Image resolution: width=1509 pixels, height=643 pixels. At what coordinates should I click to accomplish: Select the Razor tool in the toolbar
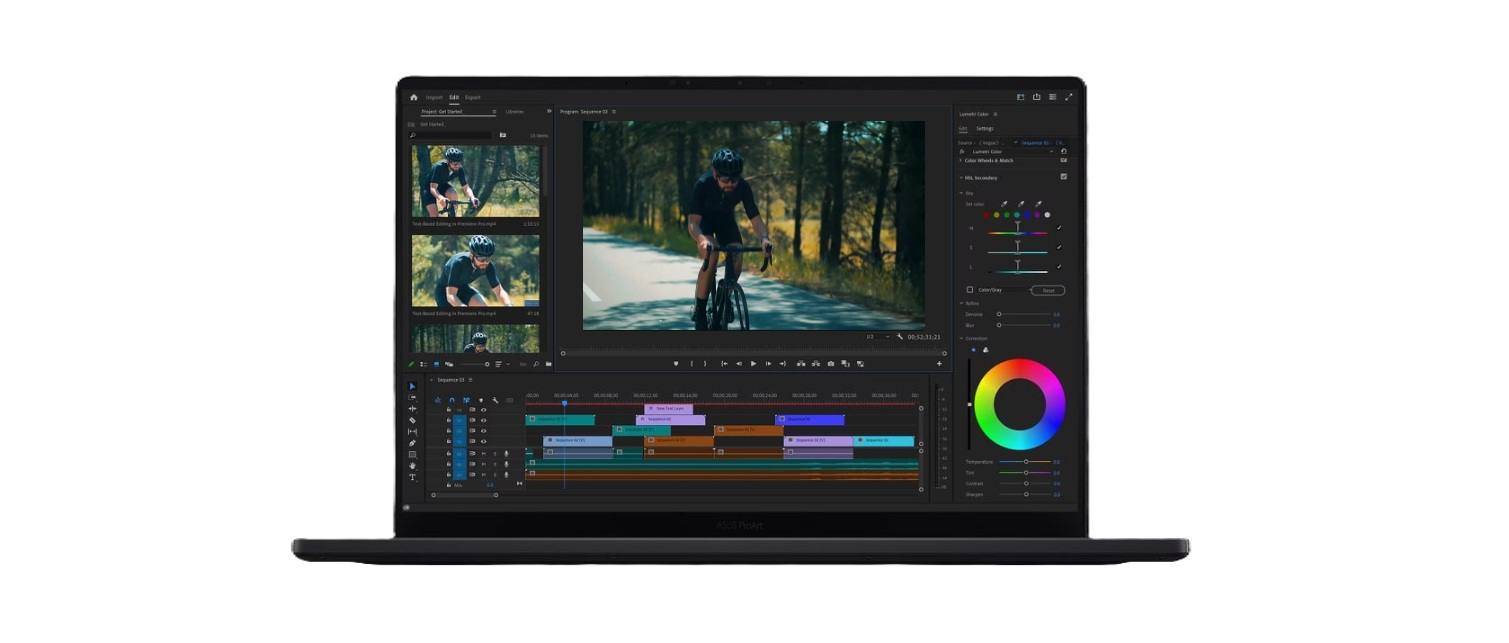pyautogui.click(x=412, y=420)
